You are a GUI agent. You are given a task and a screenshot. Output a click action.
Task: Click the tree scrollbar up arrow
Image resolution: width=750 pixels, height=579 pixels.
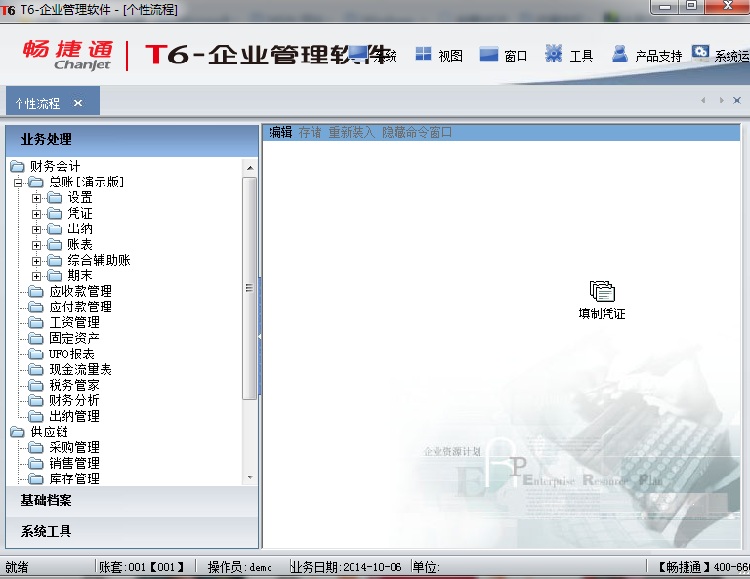tap(250, 167)
